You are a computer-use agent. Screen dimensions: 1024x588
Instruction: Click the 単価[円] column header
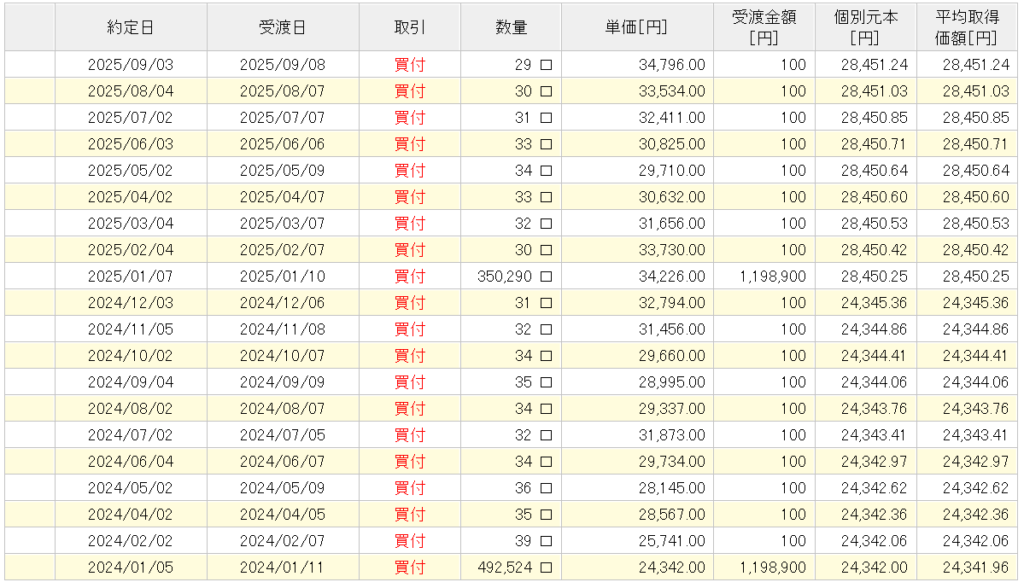point(637,28)
